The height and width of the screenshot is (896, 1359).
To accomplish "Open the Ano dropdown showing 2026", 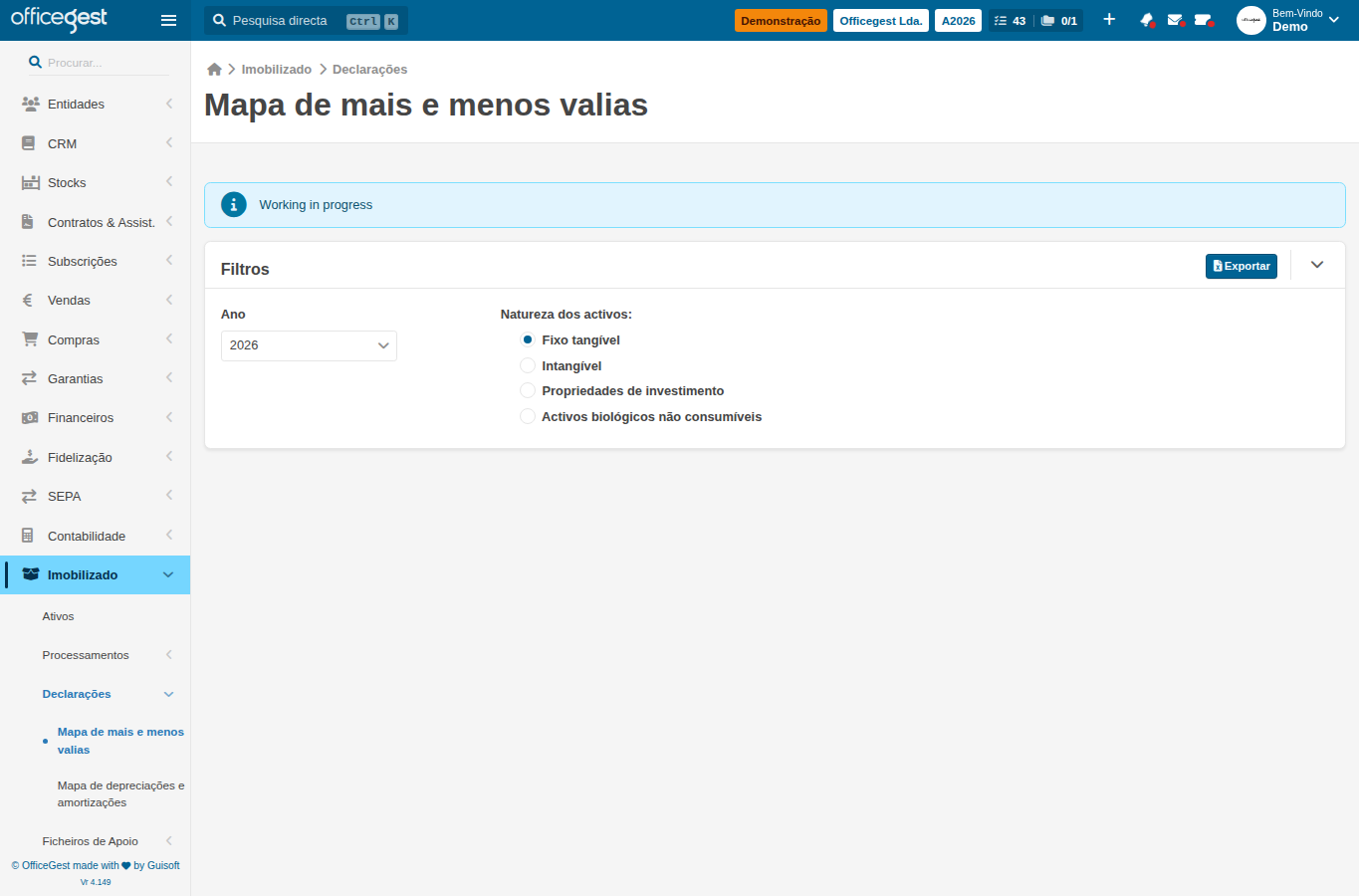I will click(309, 345).
